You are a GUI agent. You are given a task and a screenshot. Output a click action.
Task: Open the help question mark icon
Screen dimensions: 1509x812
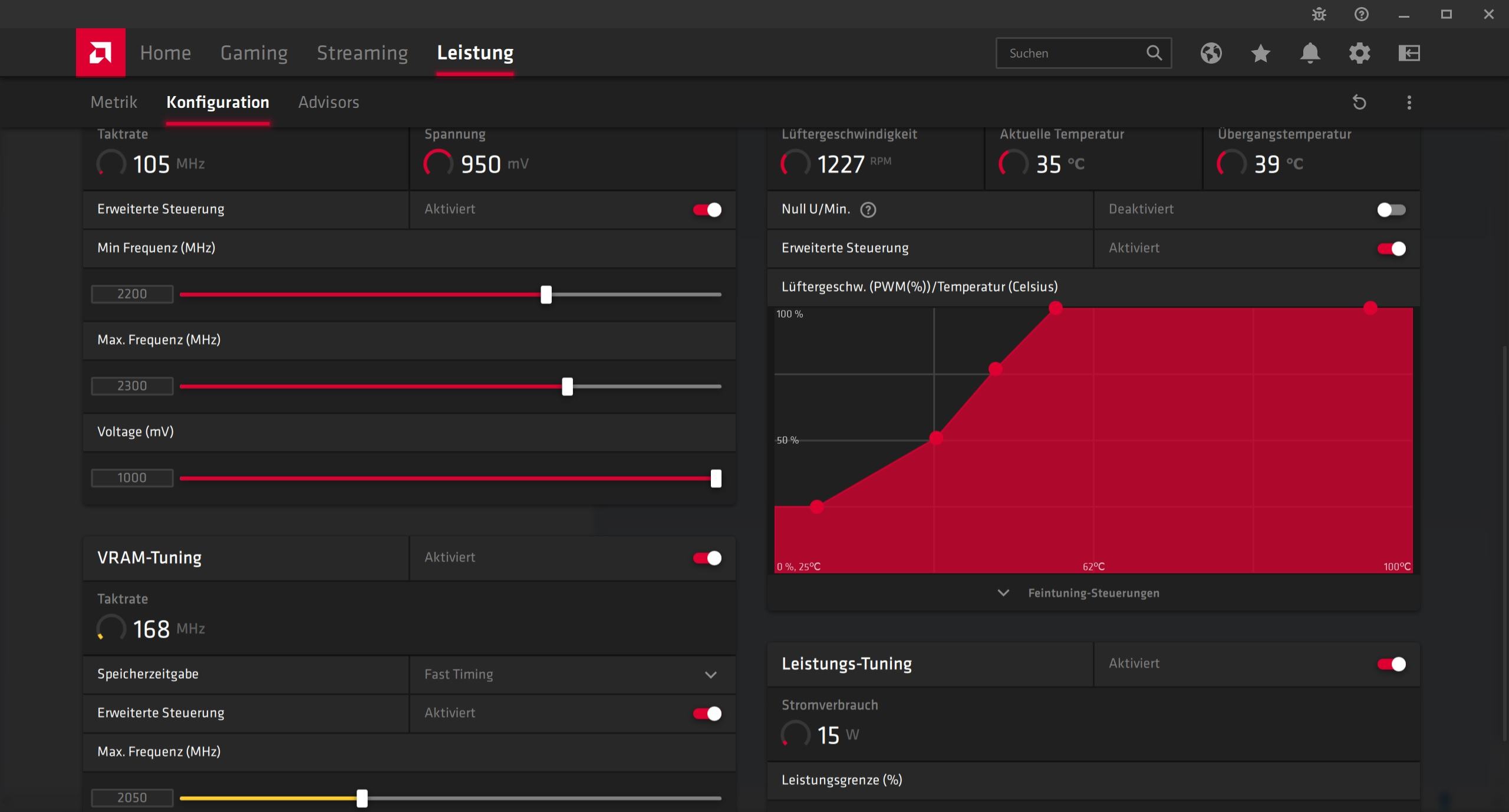[x=1362, y=14]
